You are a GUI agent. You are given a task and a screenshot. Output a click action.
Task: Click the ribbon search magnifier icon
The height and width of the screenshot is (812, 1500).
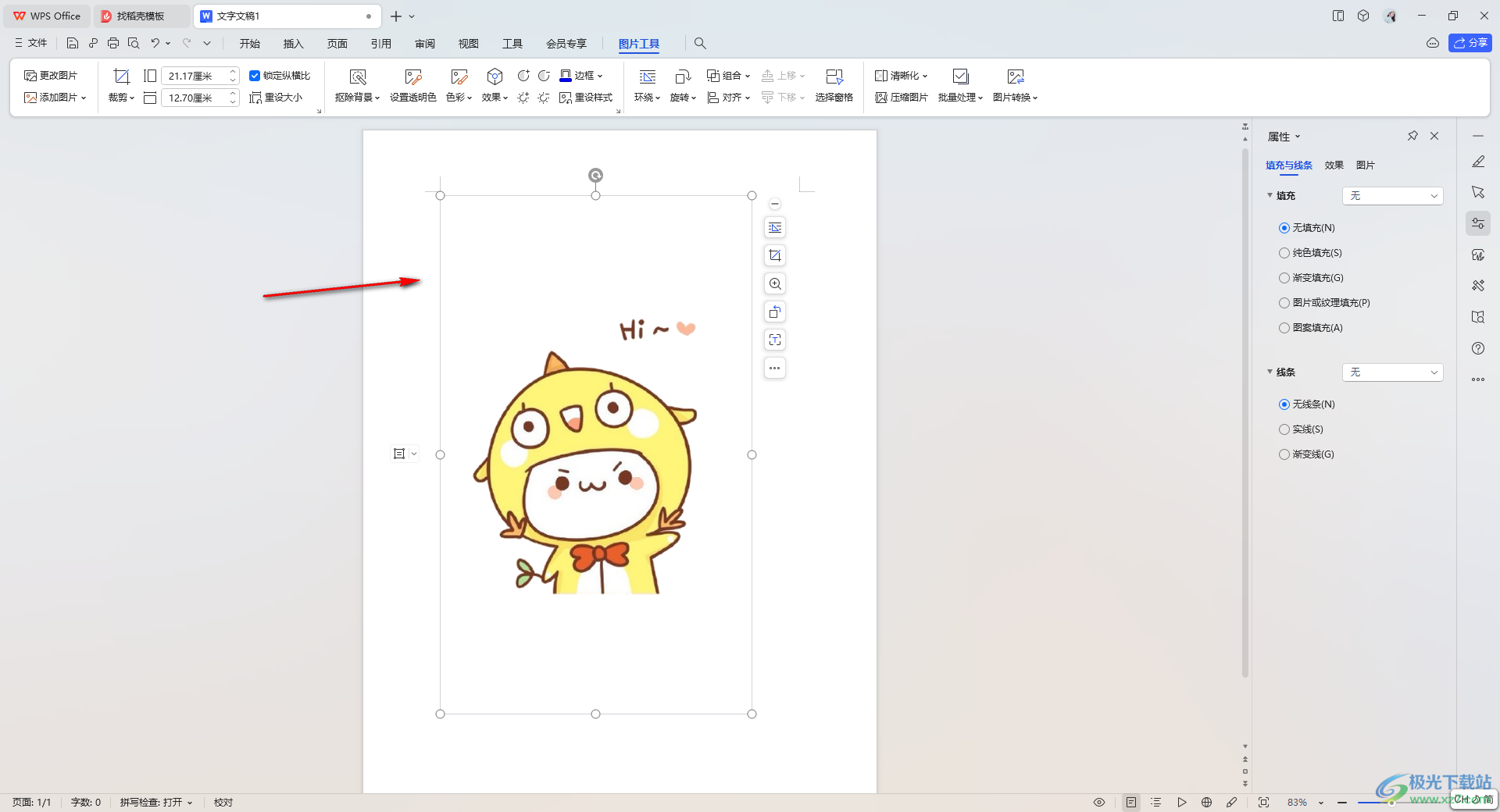click(700, 44)
